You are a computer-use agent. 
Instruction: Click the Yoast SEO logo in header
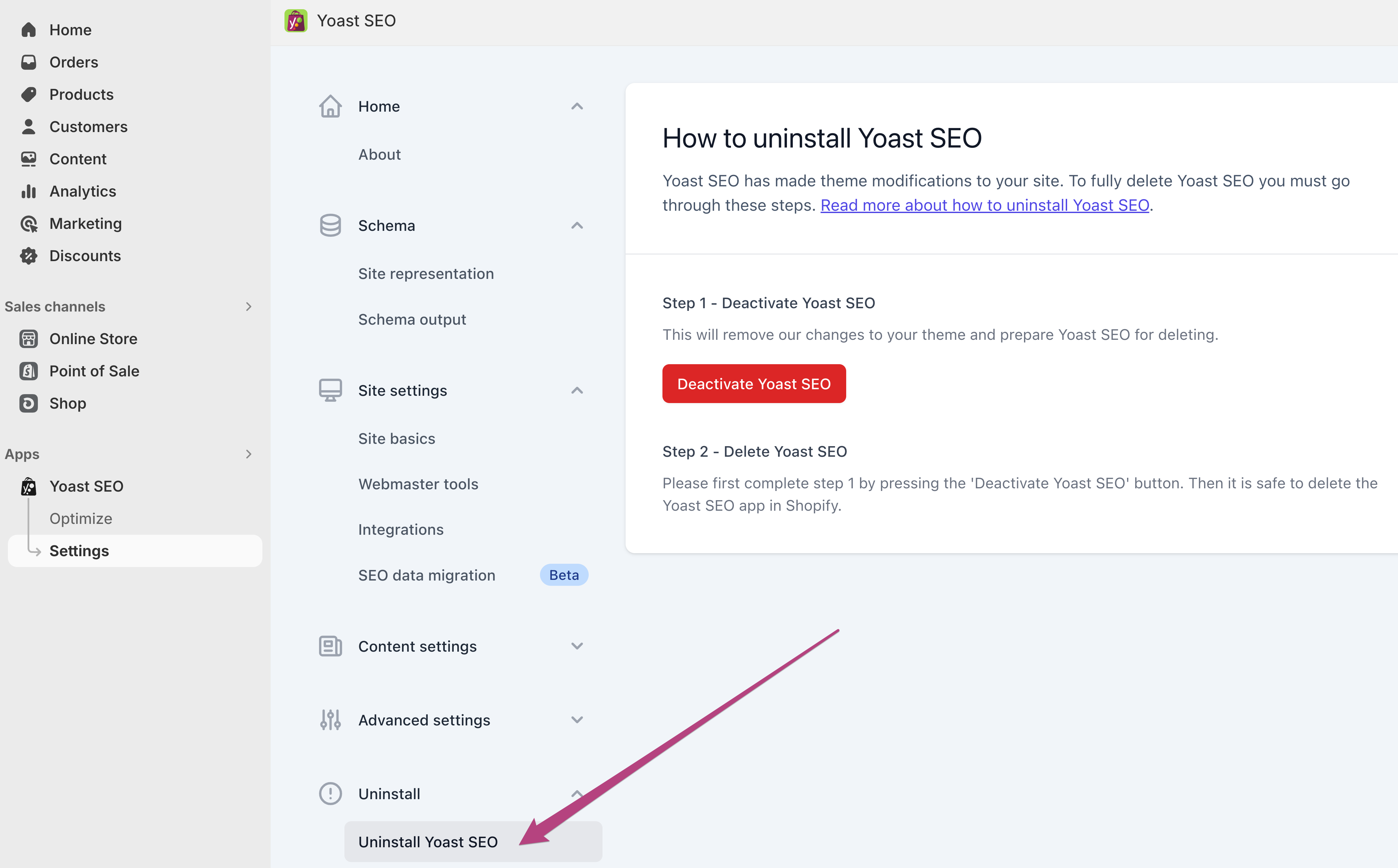[x=296, y=21]
